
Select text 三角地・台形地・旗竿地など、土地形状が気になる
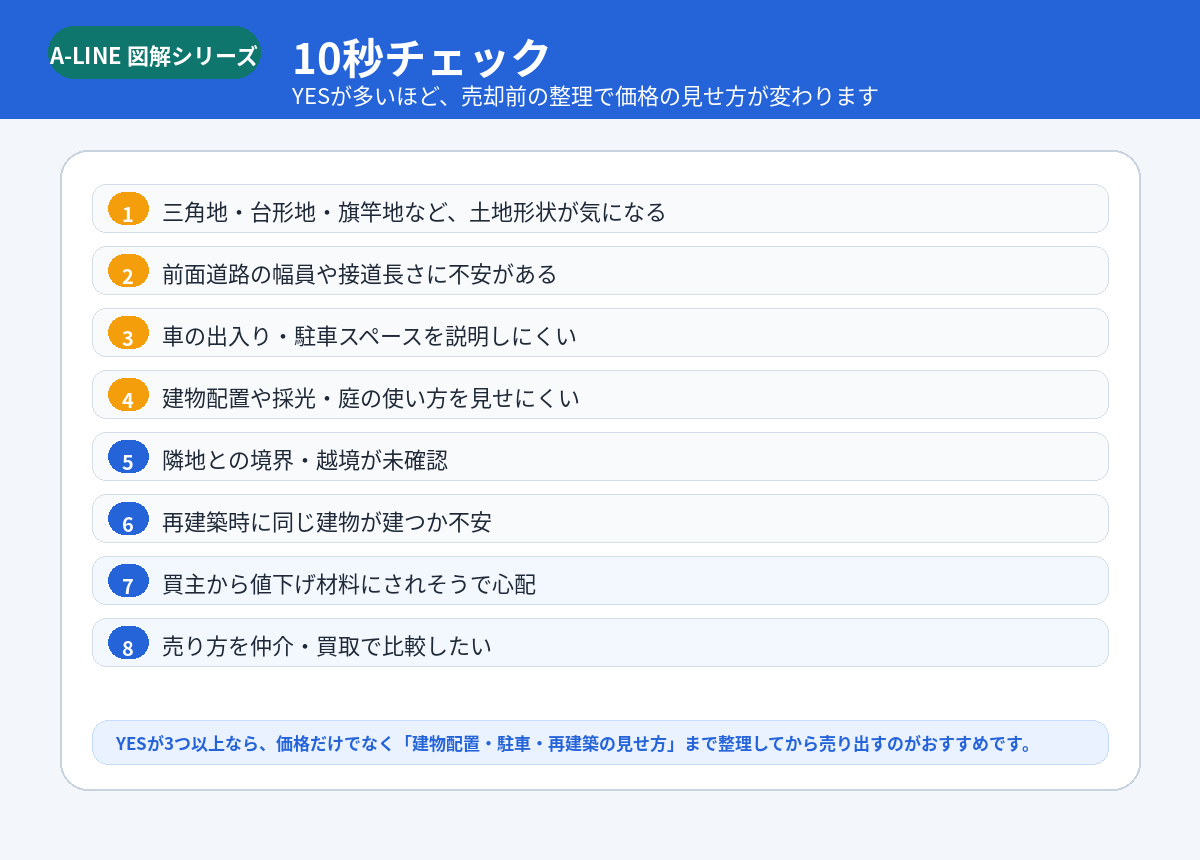pyautogui.click(x=414, y=212)
